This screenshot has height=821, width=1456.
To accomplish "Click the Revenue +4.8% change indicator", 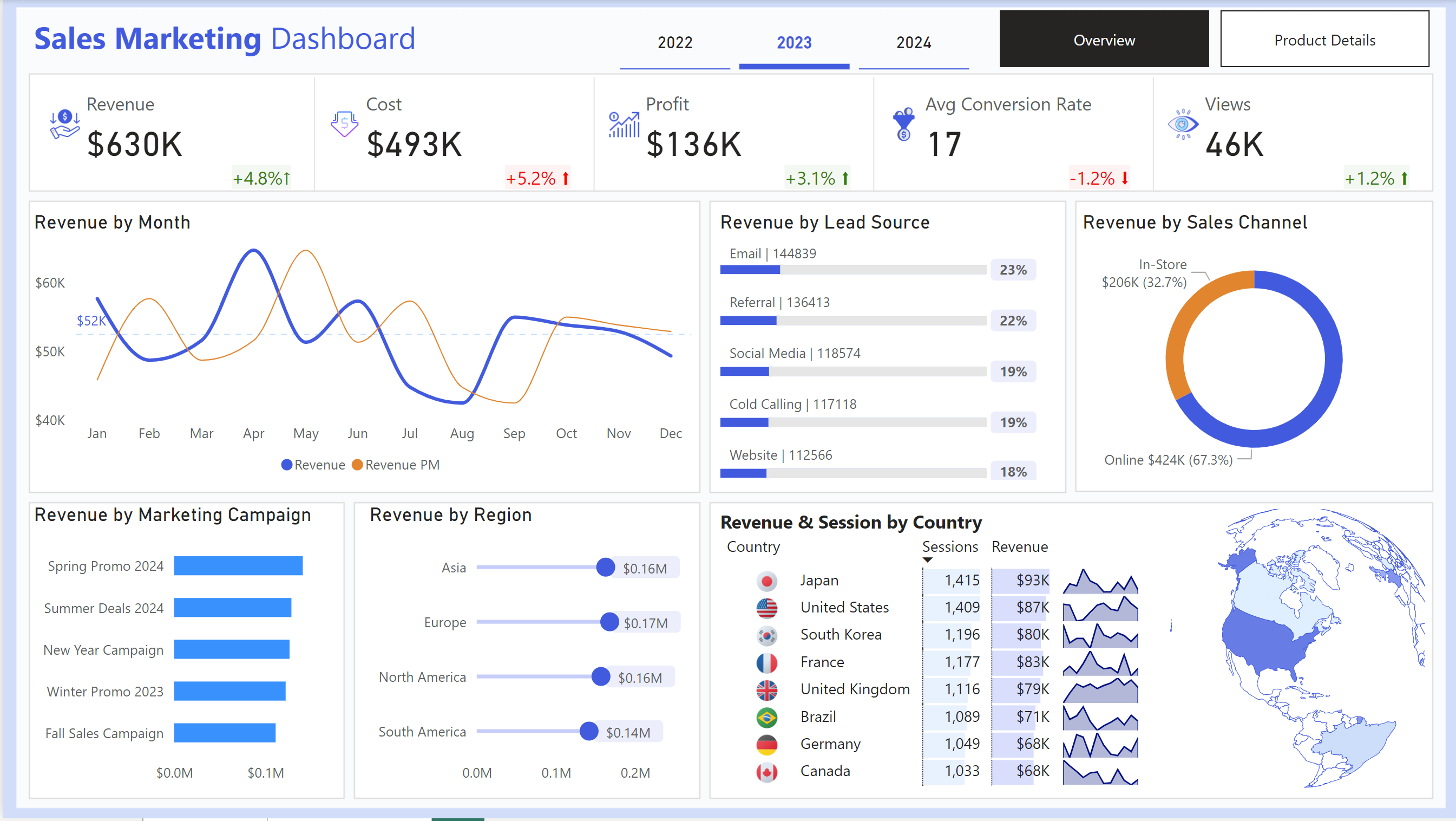I will [261, 179].
